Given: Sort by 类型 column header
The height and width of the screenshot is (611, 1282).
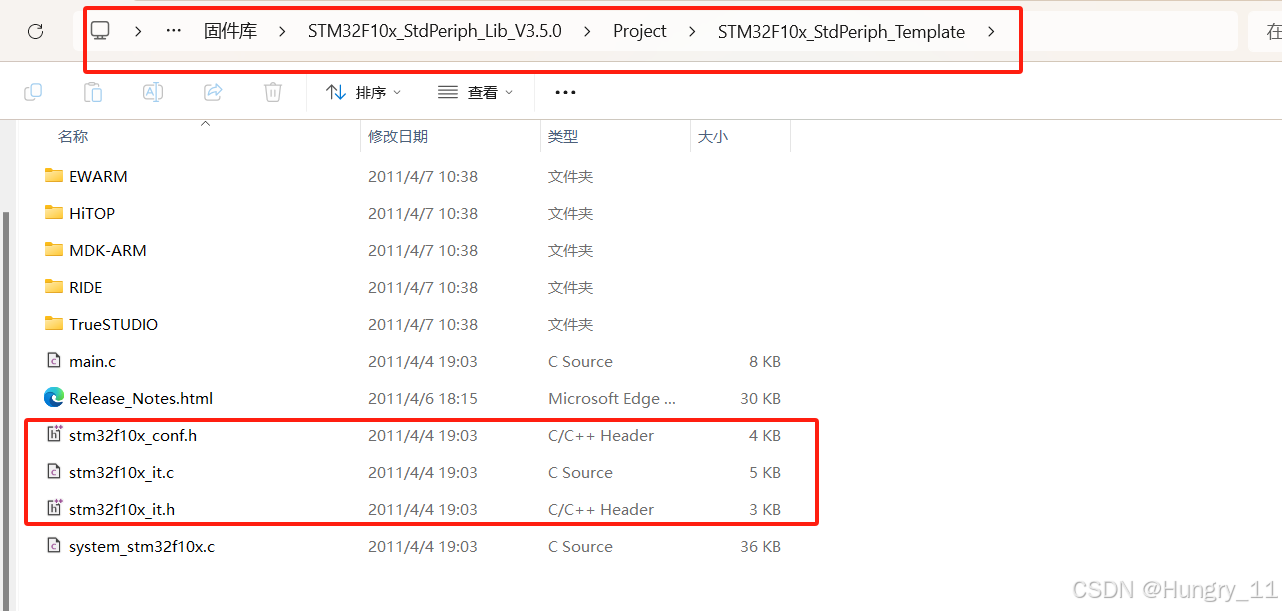Looking at the screenshot, I should click(x=563, y=136).
